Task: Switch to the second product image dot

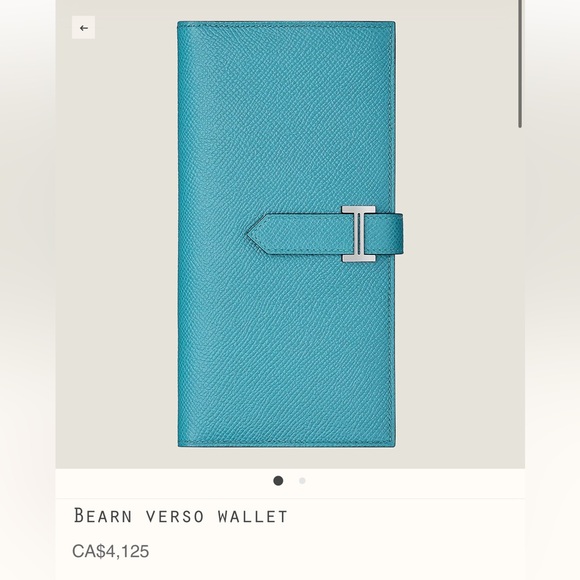Action: (x=302, y=480)
